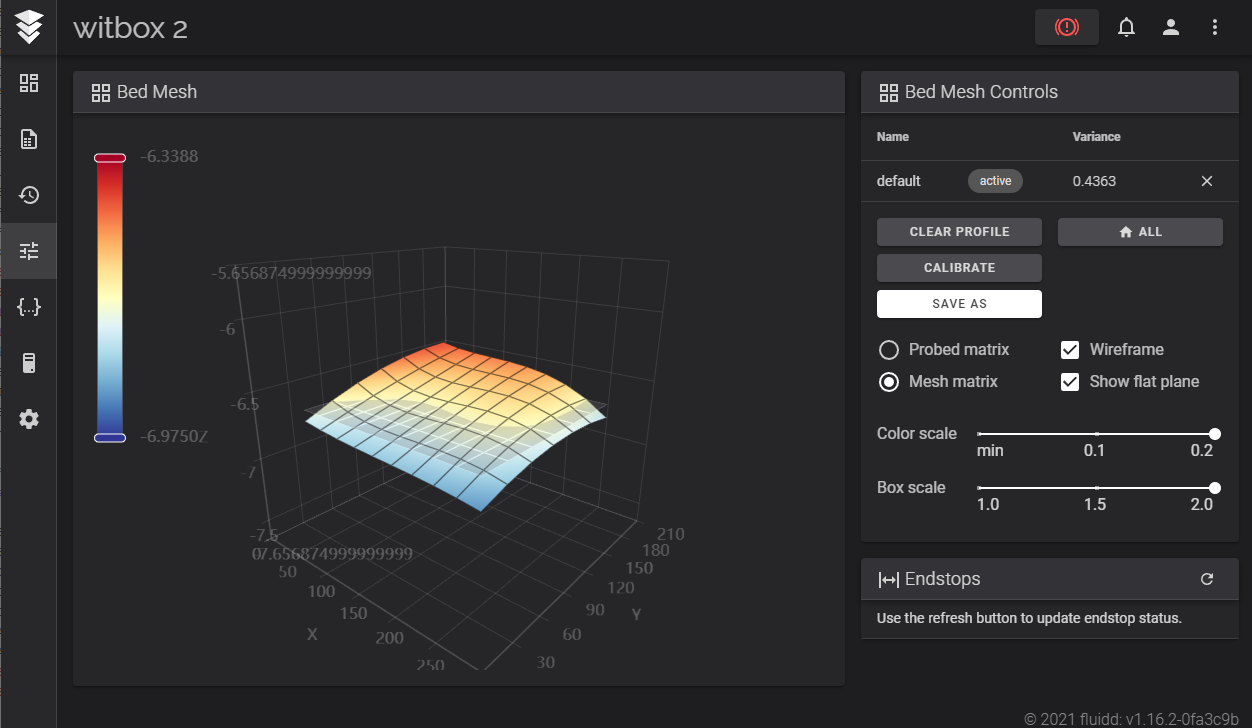Set the Box scale slider to 1.5

click(x=1097, y=488)
